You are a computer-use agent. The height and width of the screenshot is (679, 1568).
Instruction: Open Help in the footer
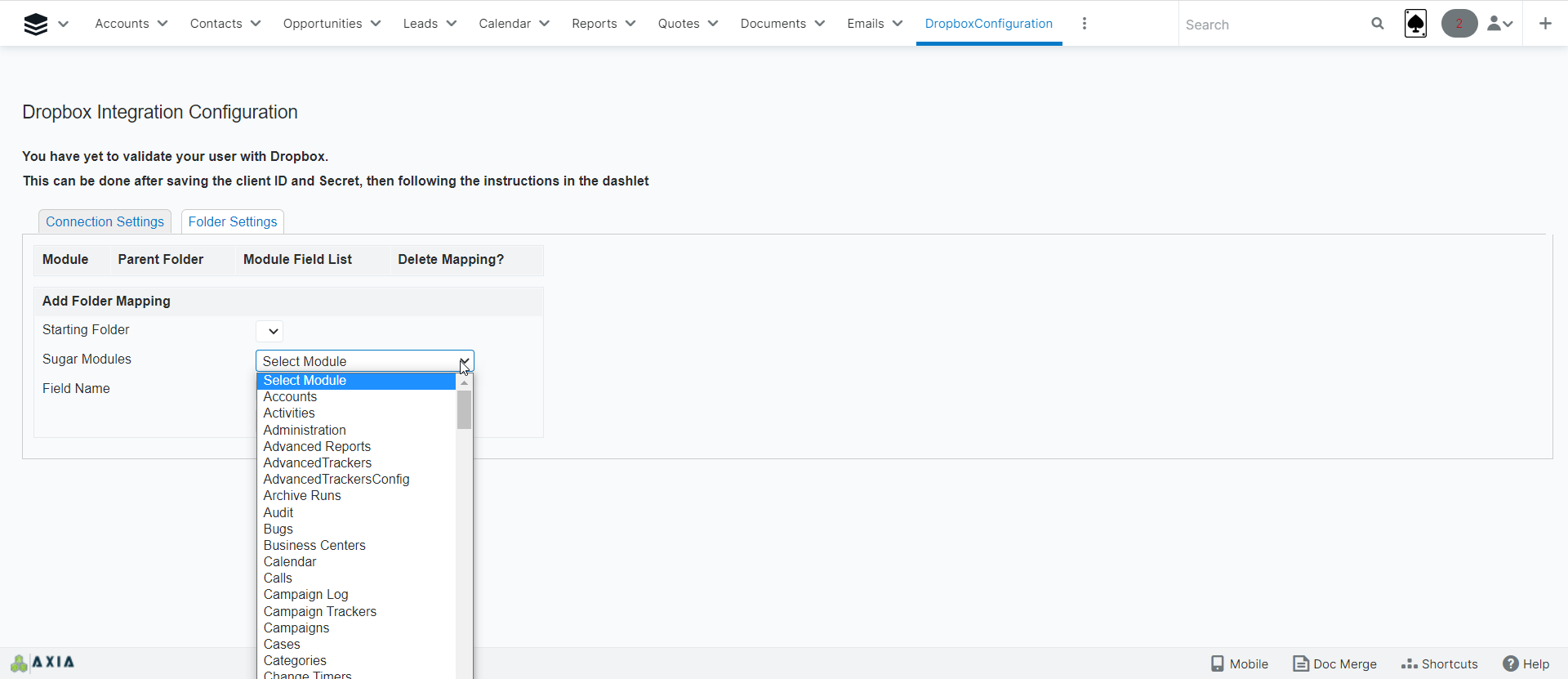tap(1526, 663)
